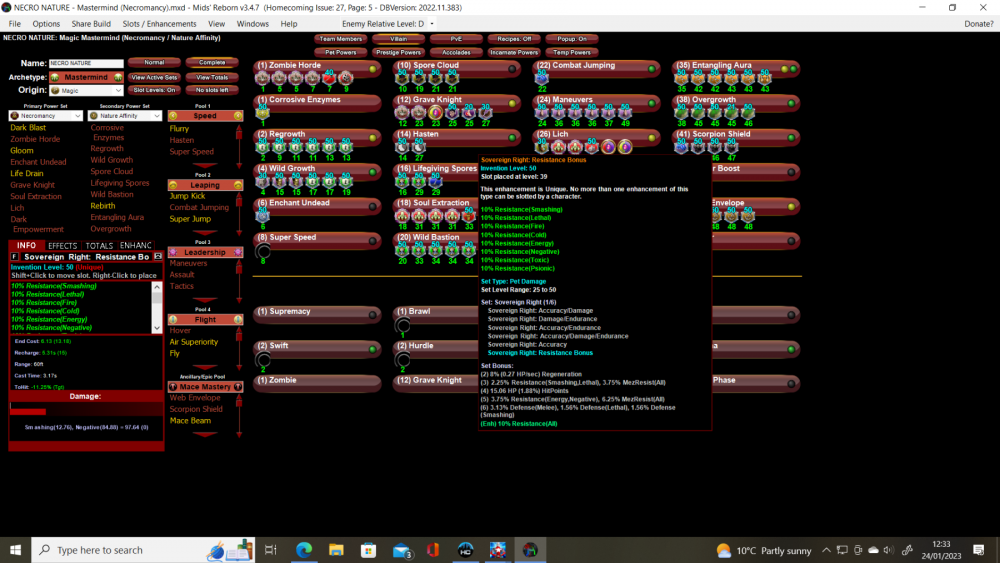The image size is (1000, 563).
Task: Toggle the Slot Levels: On button
Action: tap(154, 91)
